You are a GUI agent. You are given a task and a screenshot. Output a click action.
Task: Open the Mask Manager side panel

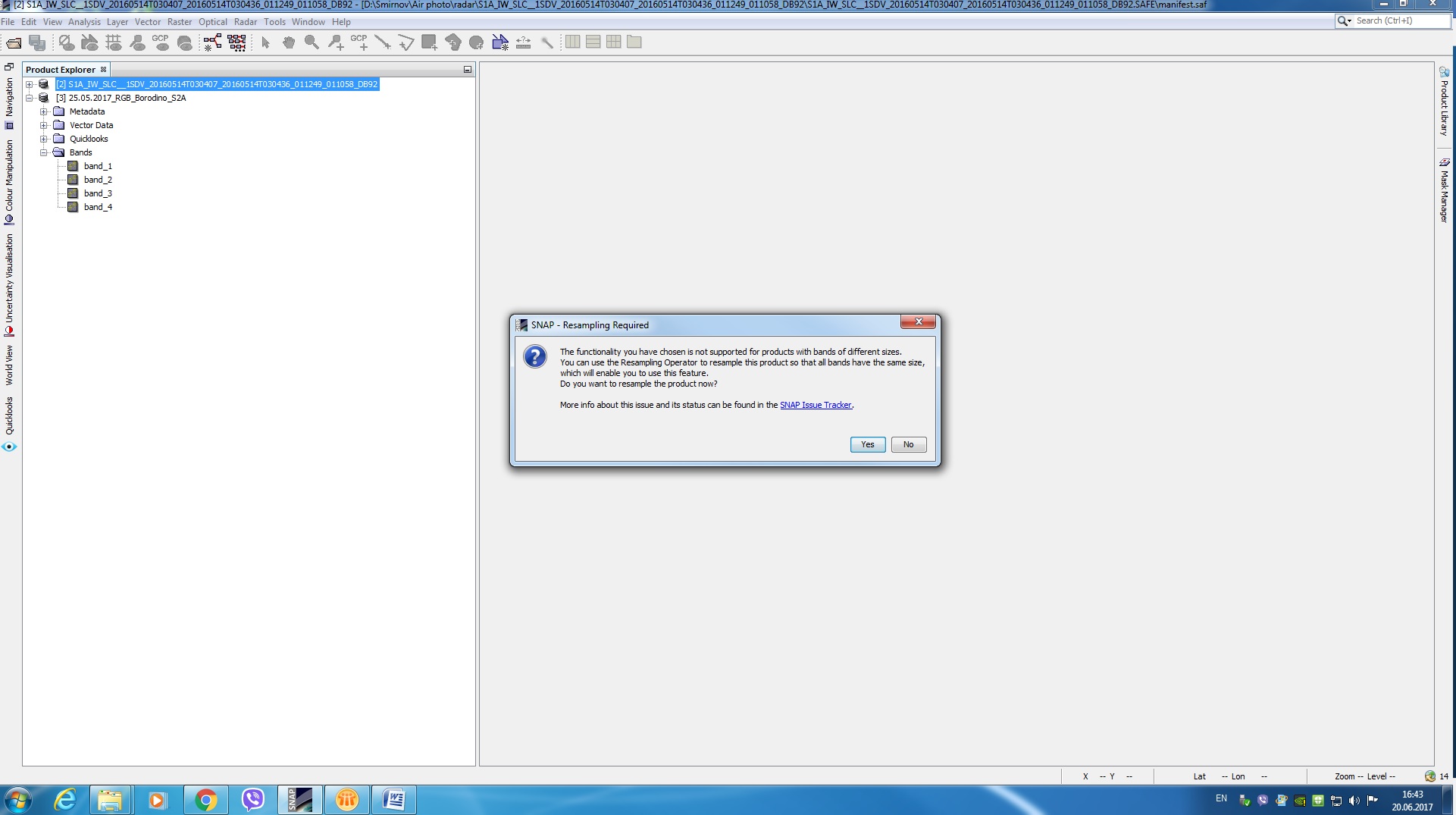1444,190
